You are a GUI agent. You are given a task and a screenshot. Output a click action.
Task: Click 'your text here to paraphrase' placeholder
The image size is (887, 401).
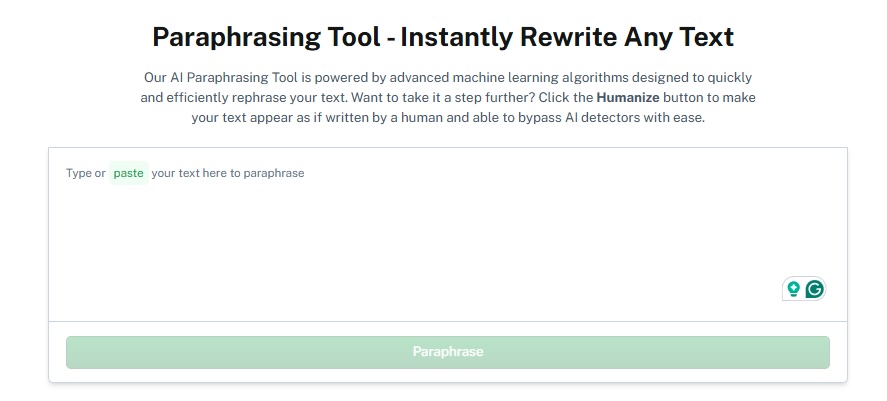228,173
